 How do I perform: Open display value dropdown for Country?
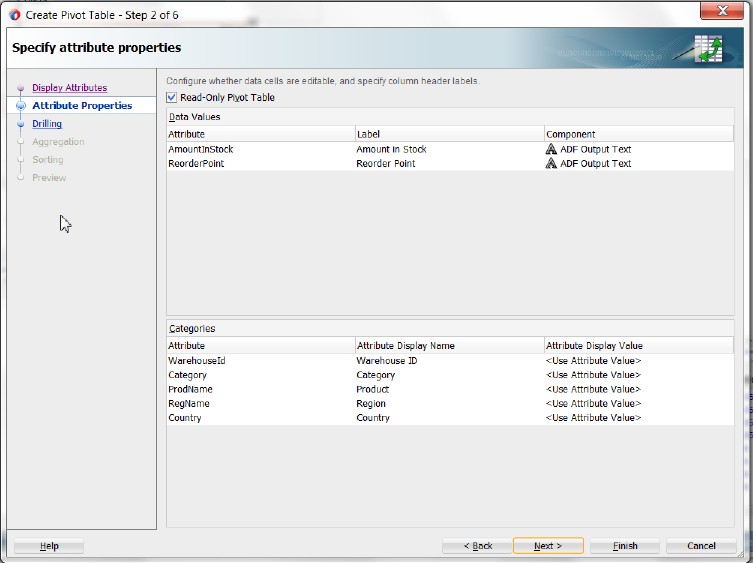pyautogui.click(x=639, y=418)
